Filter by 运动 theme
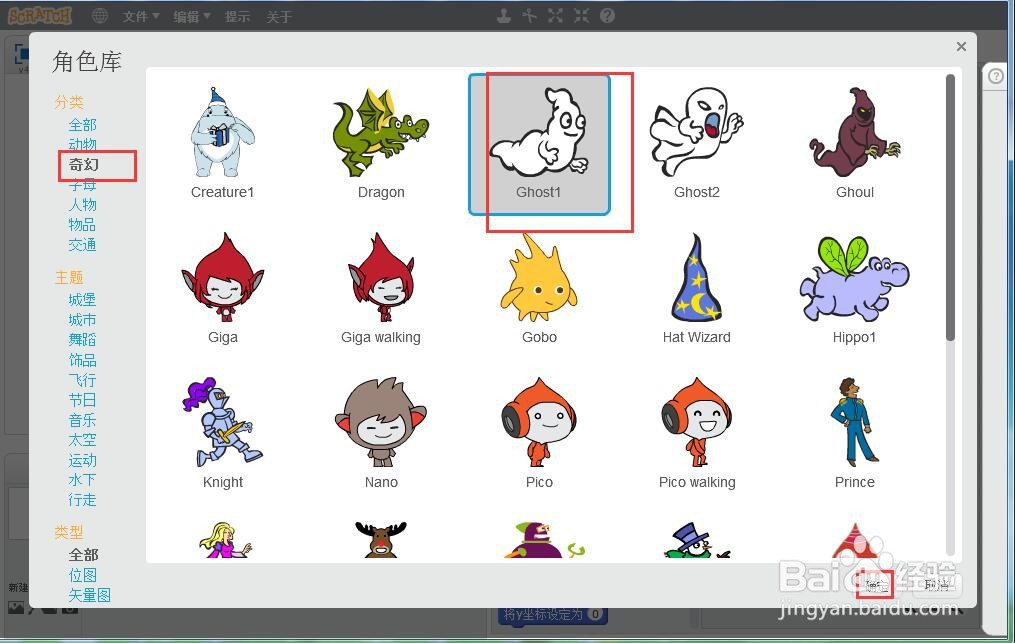The width and height of the screenshot is (1015, 643). [82, 460]
